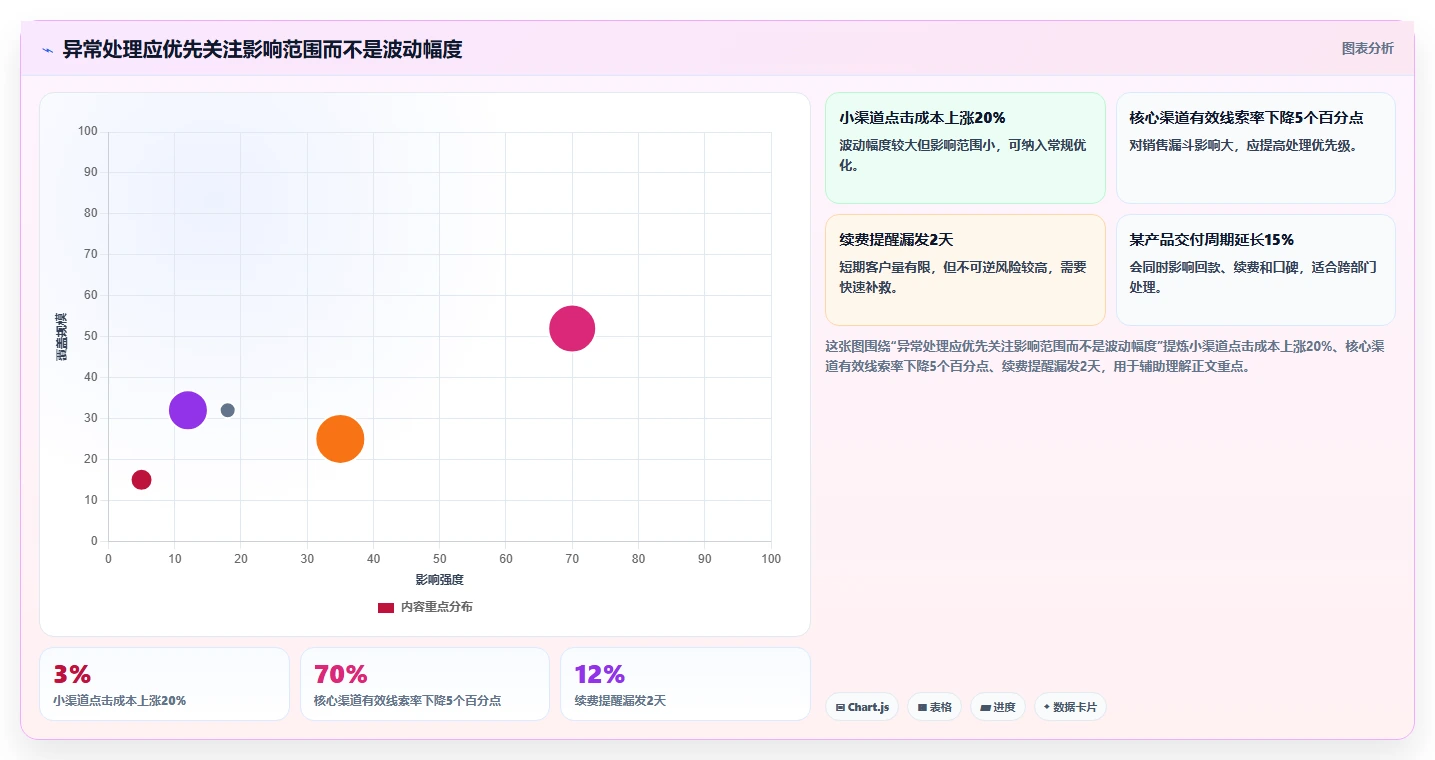The image size is (1435, 760).
Task: Click the summary paragraph starting 这张图围绕
Action: [x=1105, y=356]
